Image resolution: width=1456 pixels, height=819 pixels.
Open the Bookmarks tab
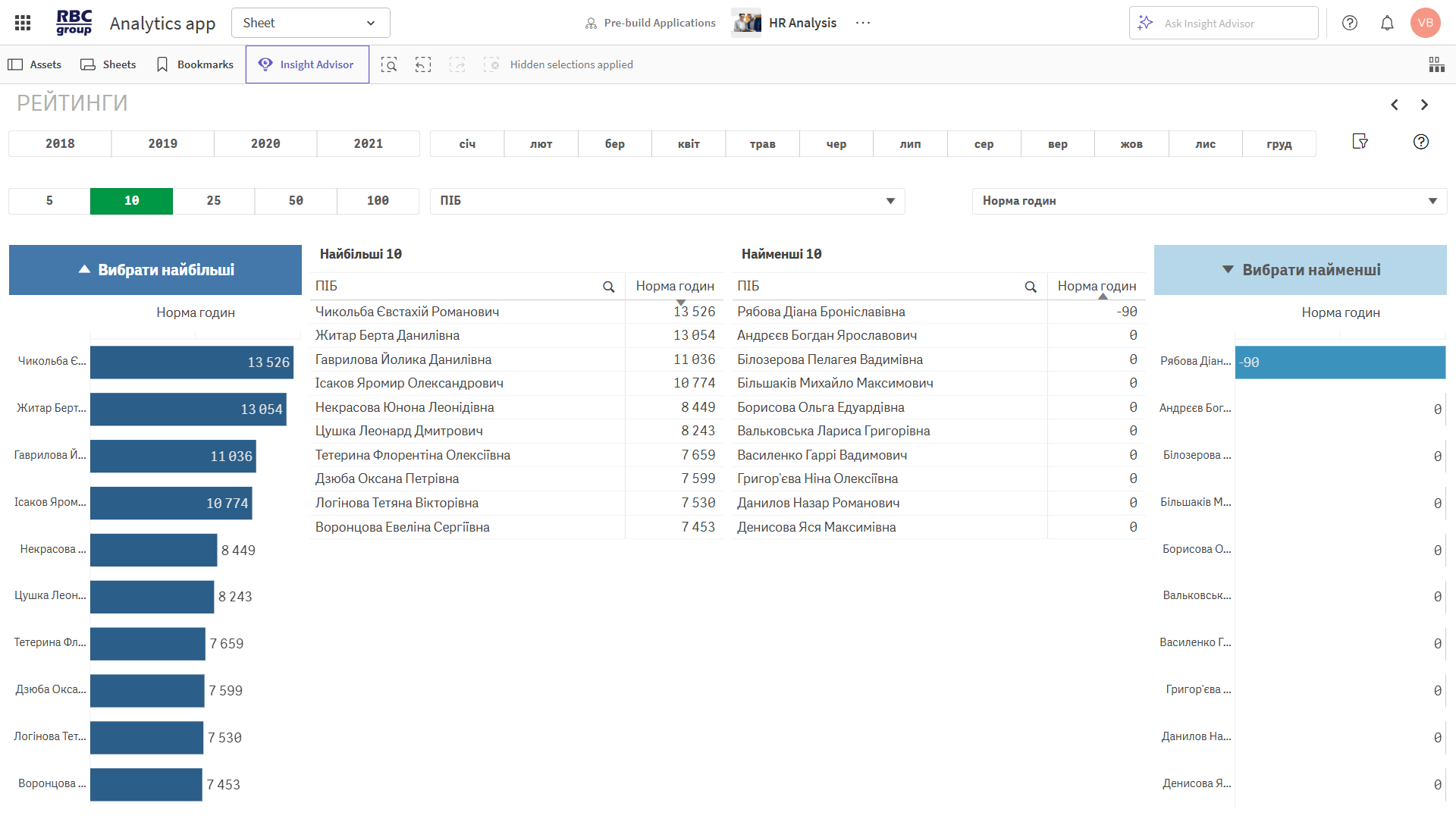195,64
